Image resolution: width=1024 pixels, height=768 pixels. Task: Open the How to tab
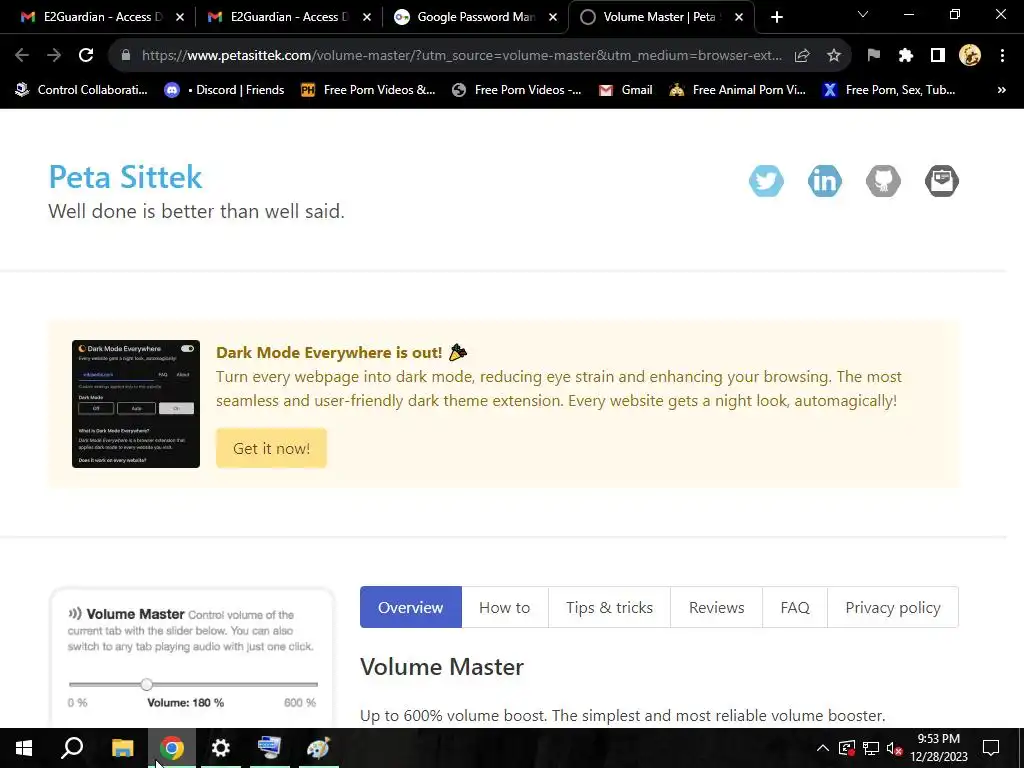[505, 607]
